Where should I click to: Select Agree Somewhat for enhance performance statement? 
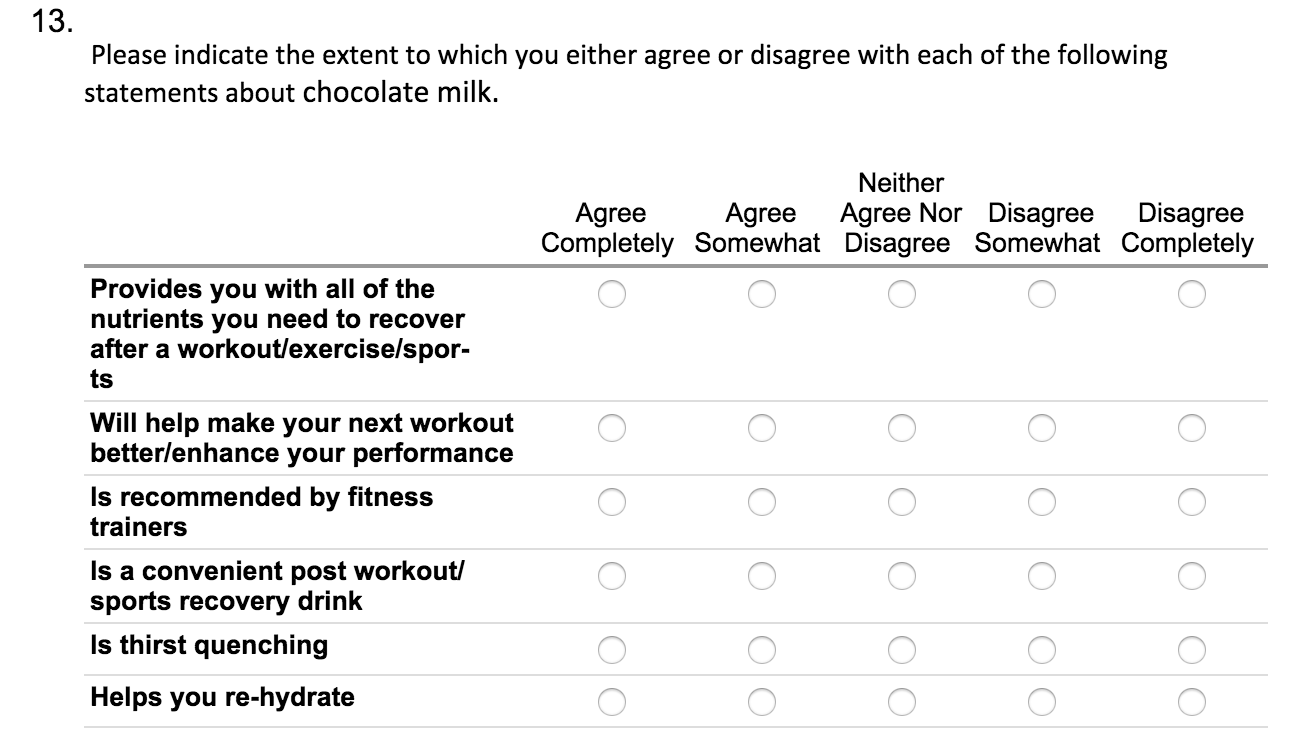tap(761, 428)
